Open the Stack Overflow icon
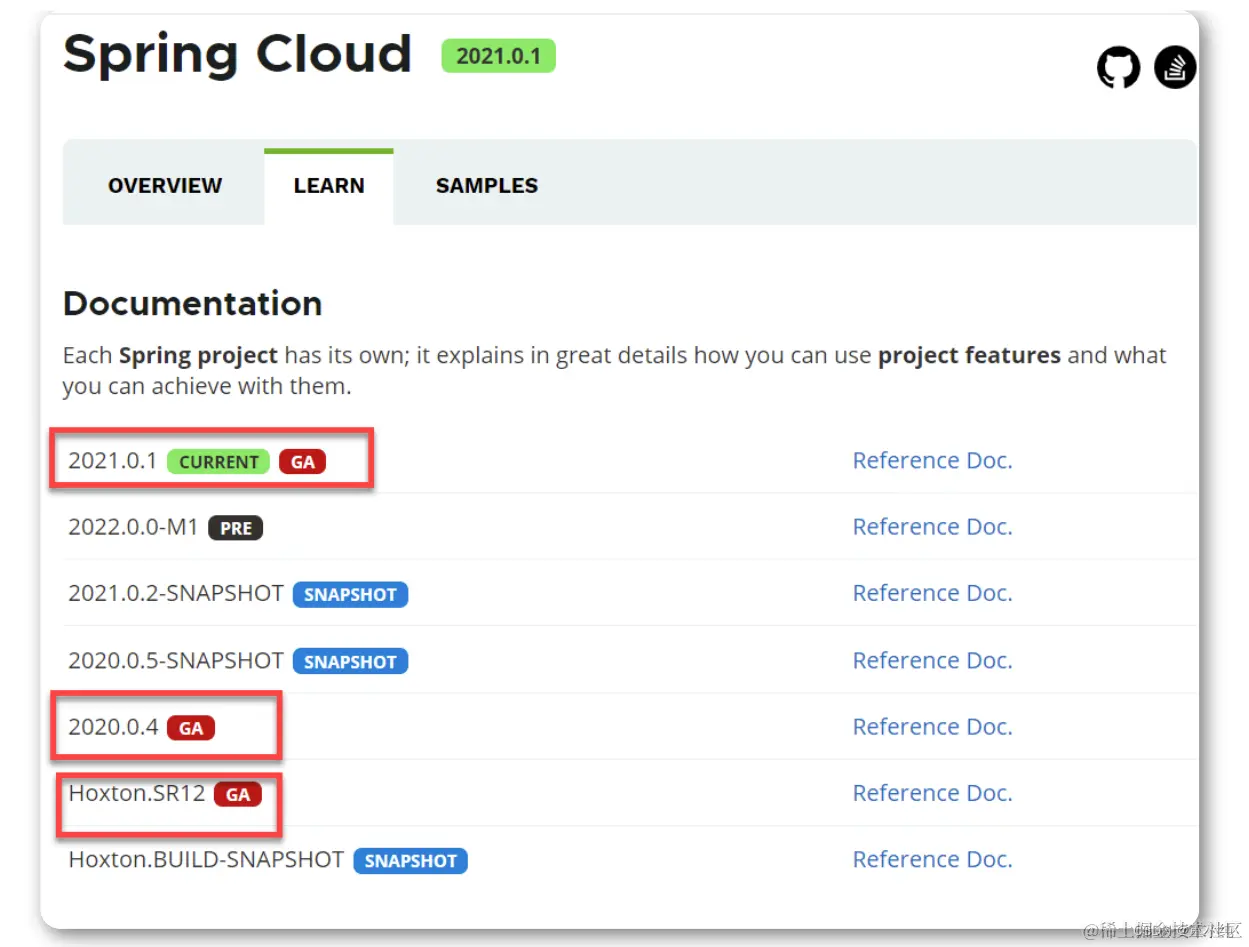 point(1175,68)
